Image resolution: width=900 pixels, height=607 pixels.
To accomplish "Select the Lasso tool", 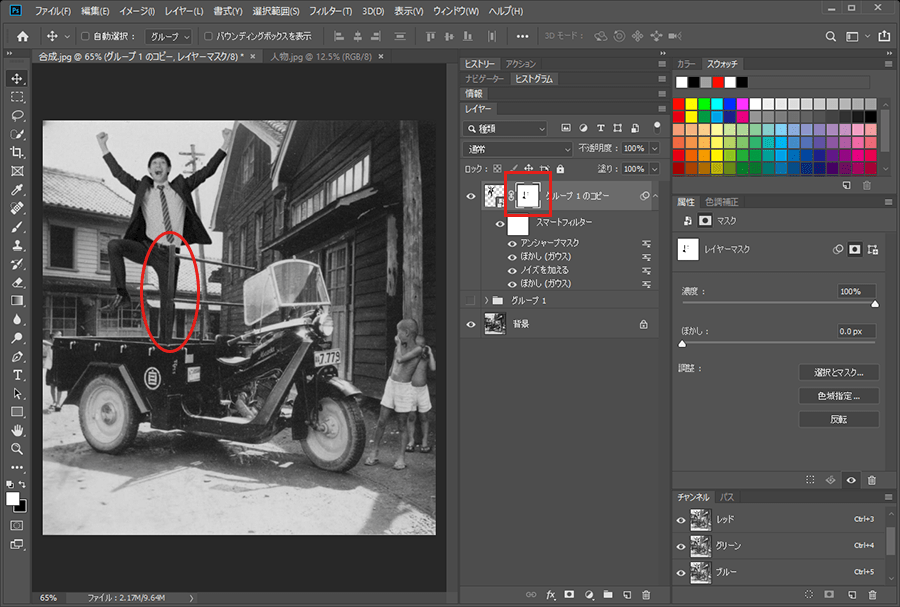I will click(17, 115).
